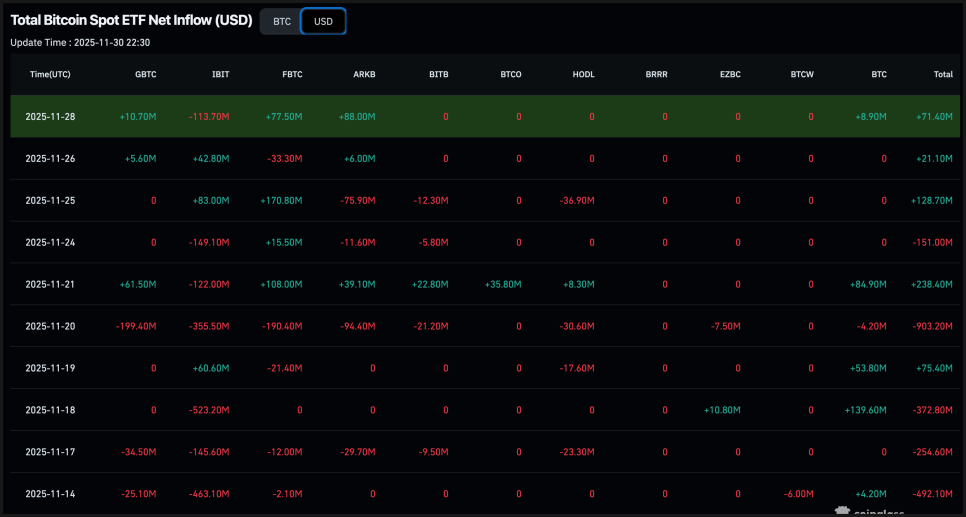Select the 2025-11-14 row date
The image size is (966, 517).
(50, 493)
